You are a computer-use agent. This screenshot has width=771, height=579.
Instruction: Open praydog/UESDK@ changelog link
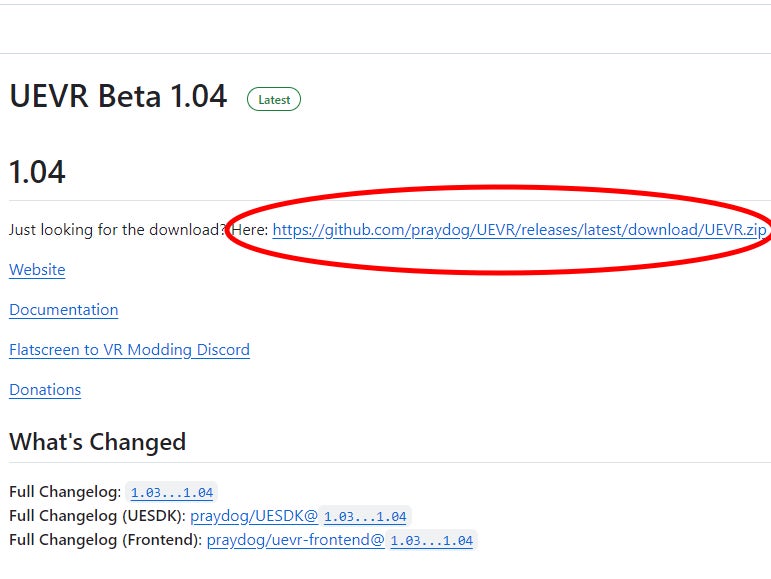(x=254, y=516)
